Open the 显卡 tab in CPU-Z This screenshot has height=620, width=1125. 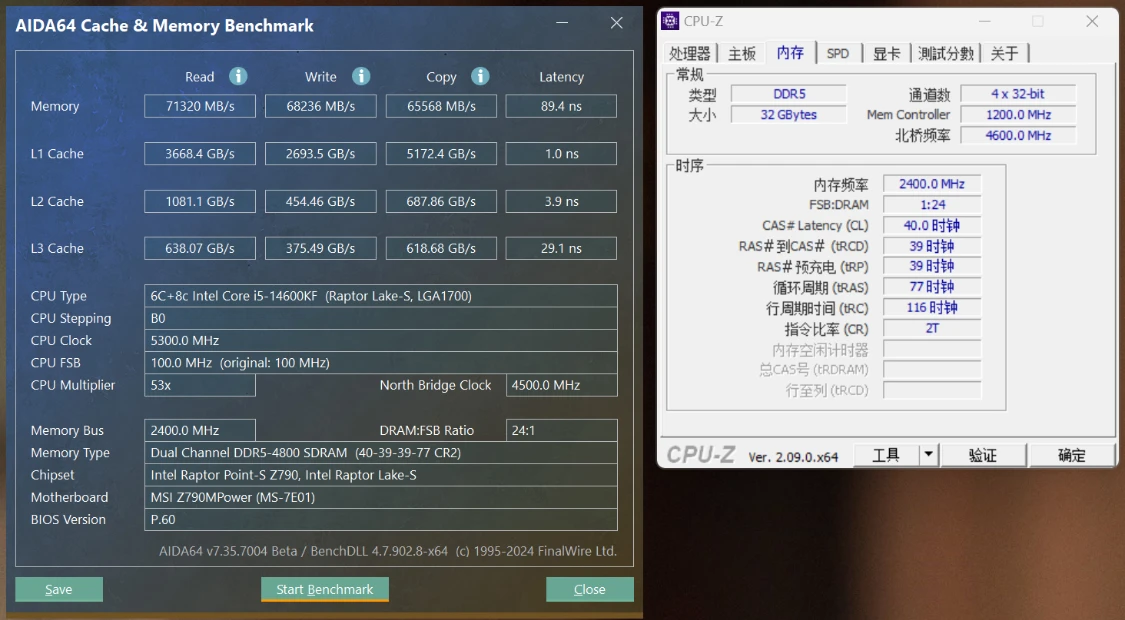pyautogui.click(x=886, y=53)
